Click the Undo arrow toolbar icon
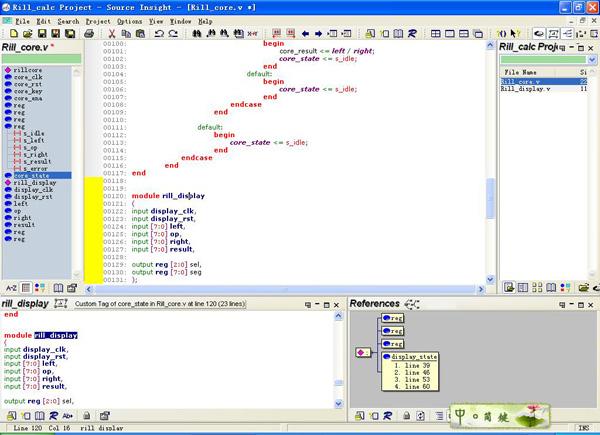The height and width of the screenshot is (435, 600). [158, 34]
